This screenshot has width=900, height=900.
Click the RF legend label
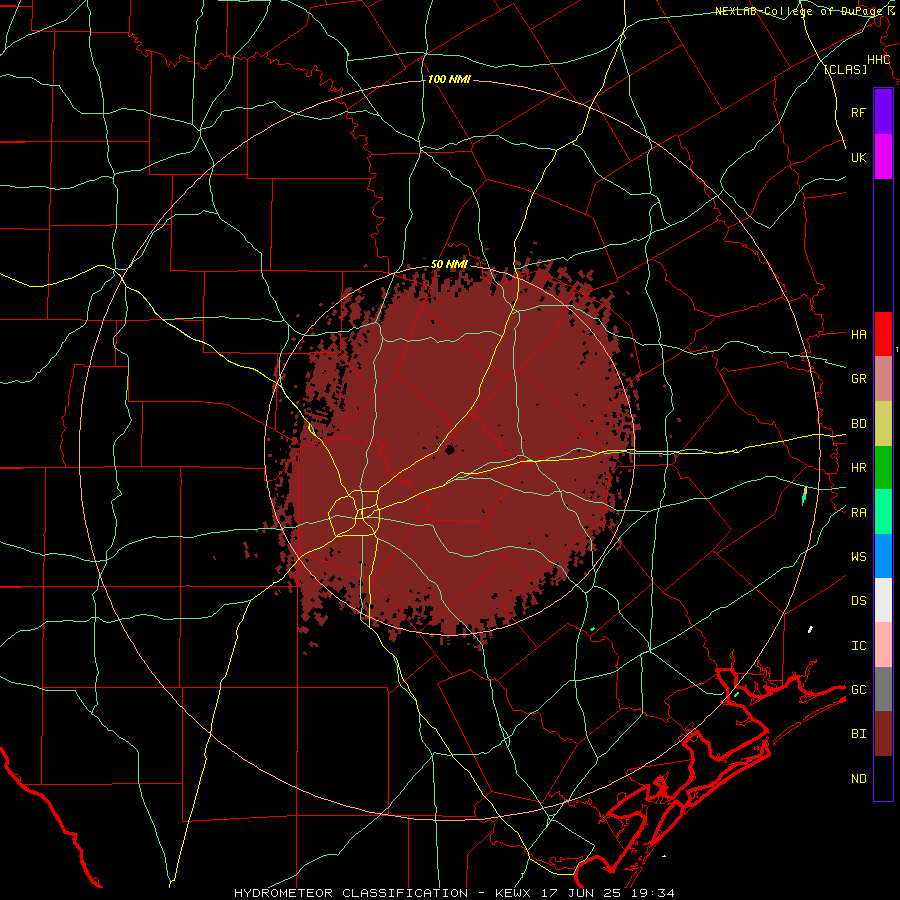859,112
